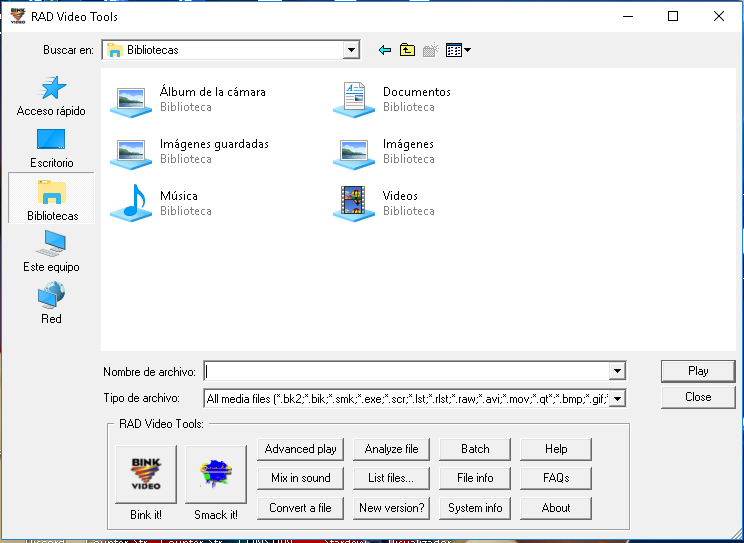The image size is (744, 543).
Task: Maximize the RAD Video Tools window
Action: coord(673,16)
